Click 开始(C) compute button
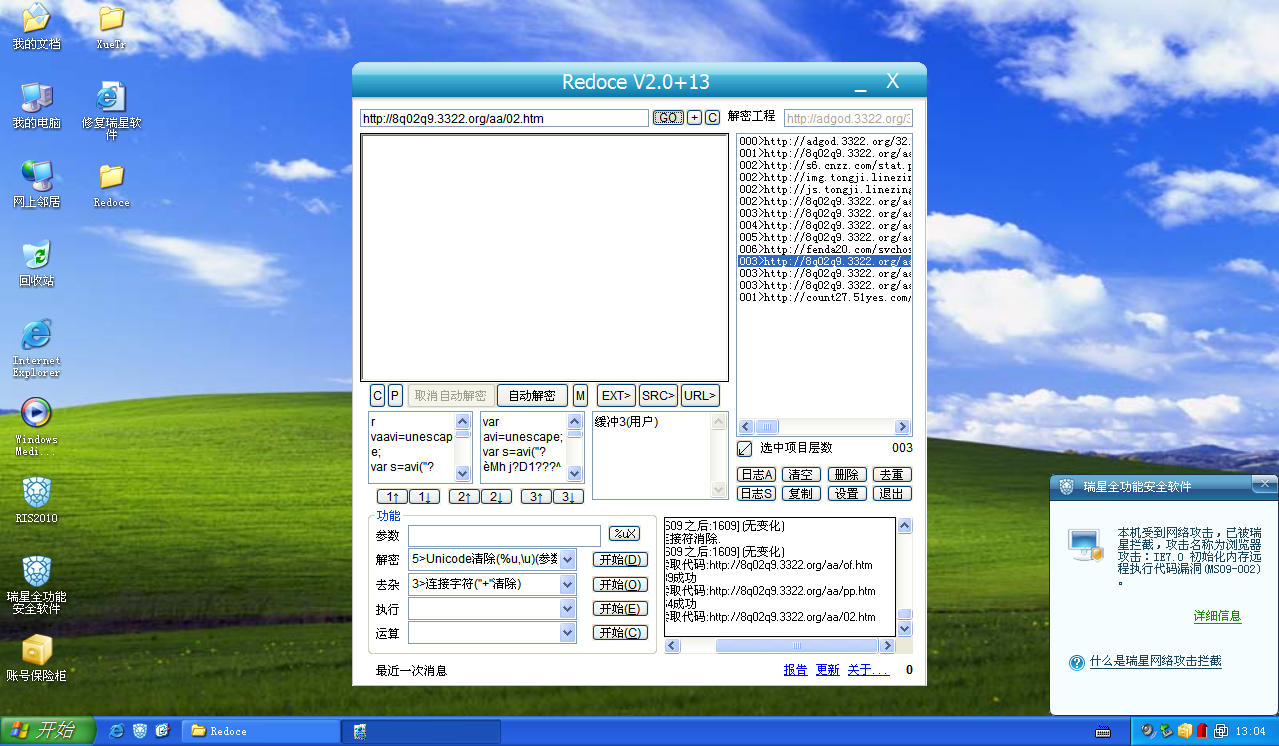Viewport: 1279px width, 746px height. pyautogui.click(x=620, y=633)
